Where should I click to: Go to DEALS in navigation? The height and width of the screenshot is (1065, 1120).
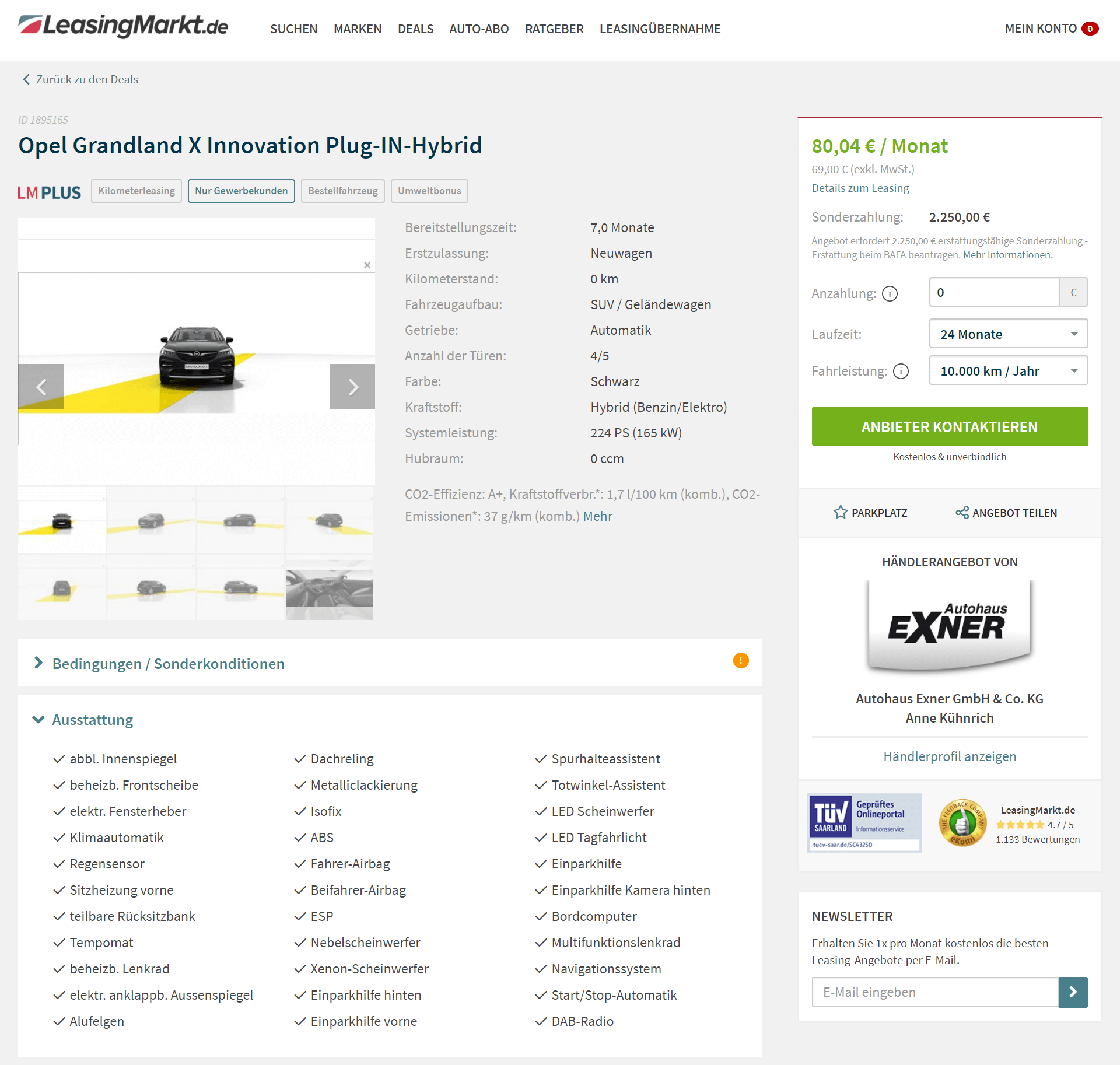coord(415,29)
